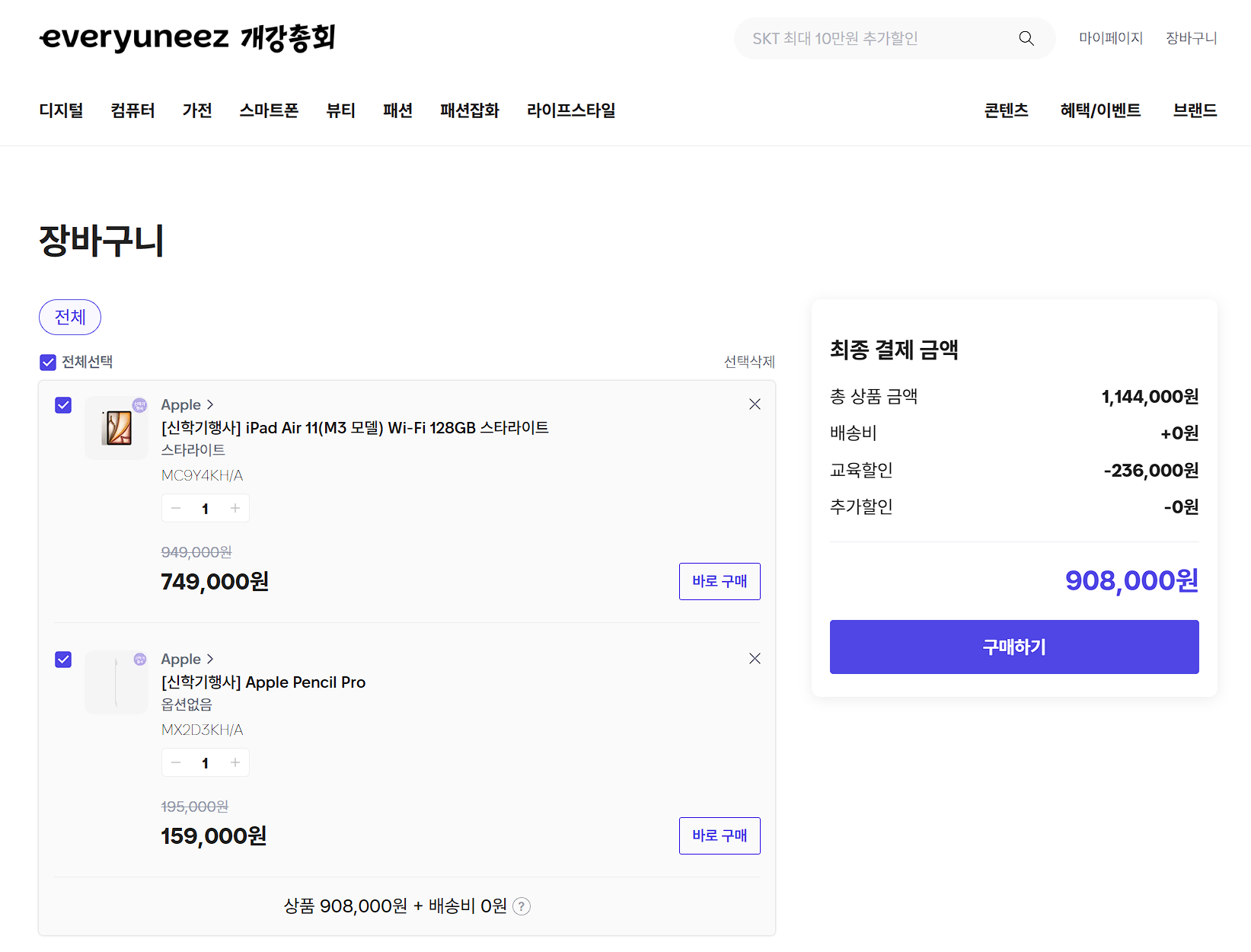Open the 뷰티 category menu
The width and height of the screenshot is (1251, 952).
[x=340, y=110]
